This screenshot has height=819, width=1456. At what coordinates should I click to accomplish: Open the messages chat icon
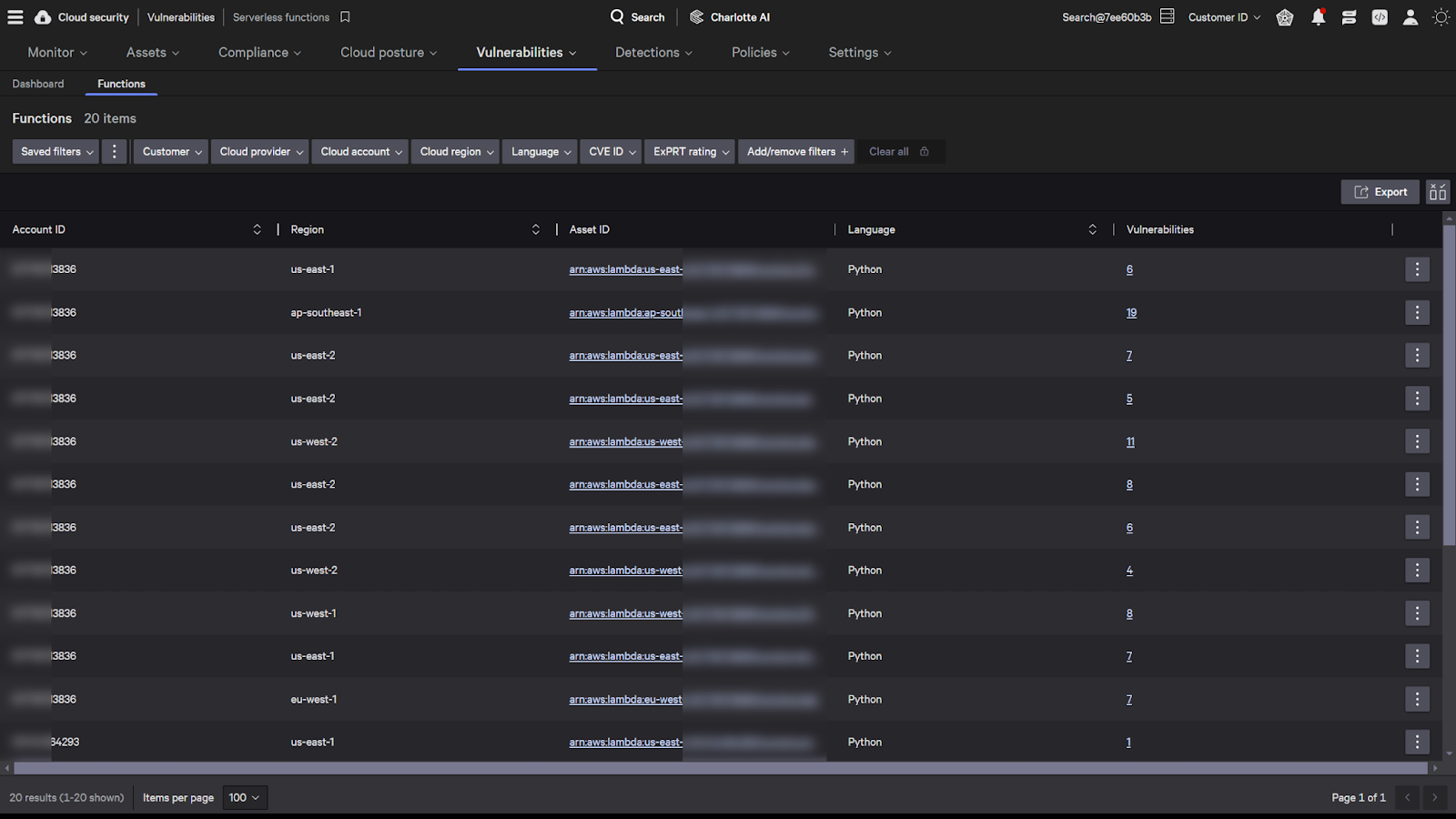(1349, 17)
